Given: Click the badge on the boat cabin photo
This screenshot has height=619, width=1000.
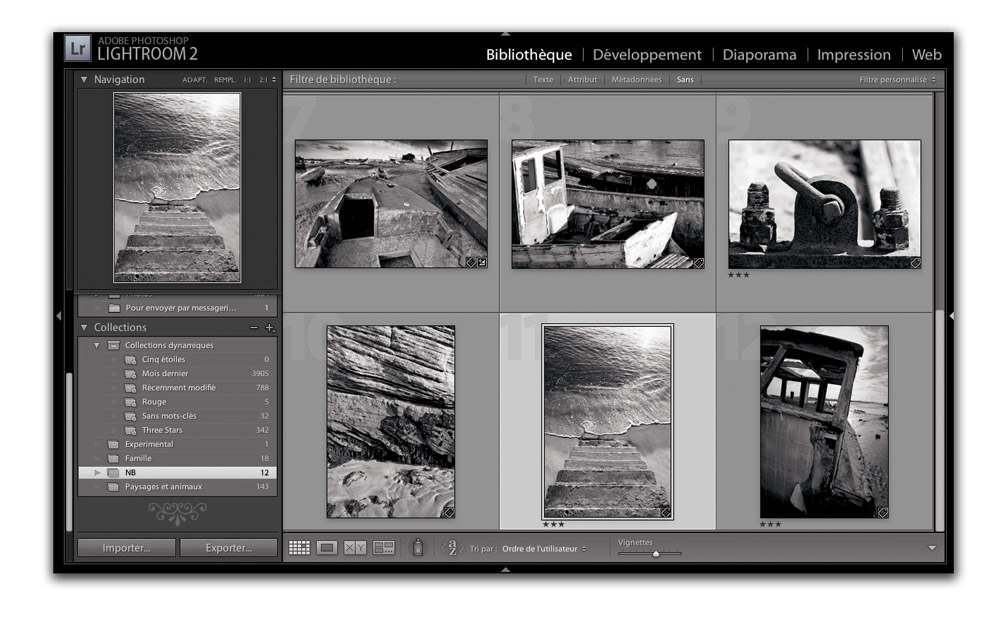Looking at the screenshot, I should (x=698, y=263).
